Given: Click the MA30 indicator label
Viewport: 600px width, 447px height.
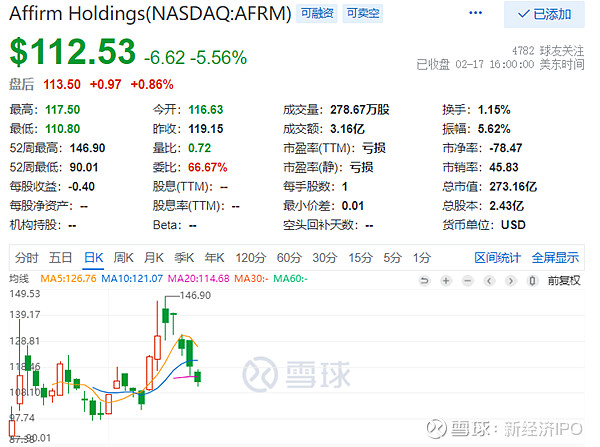Looking at the screenshot, I should [x=251, y=279].
